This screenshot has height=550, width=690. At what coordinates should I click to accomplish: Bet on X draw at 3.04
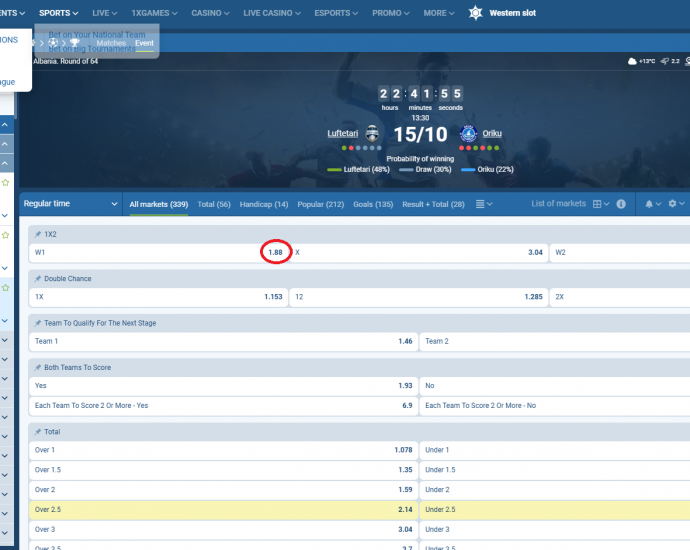[x=418, y=253]
